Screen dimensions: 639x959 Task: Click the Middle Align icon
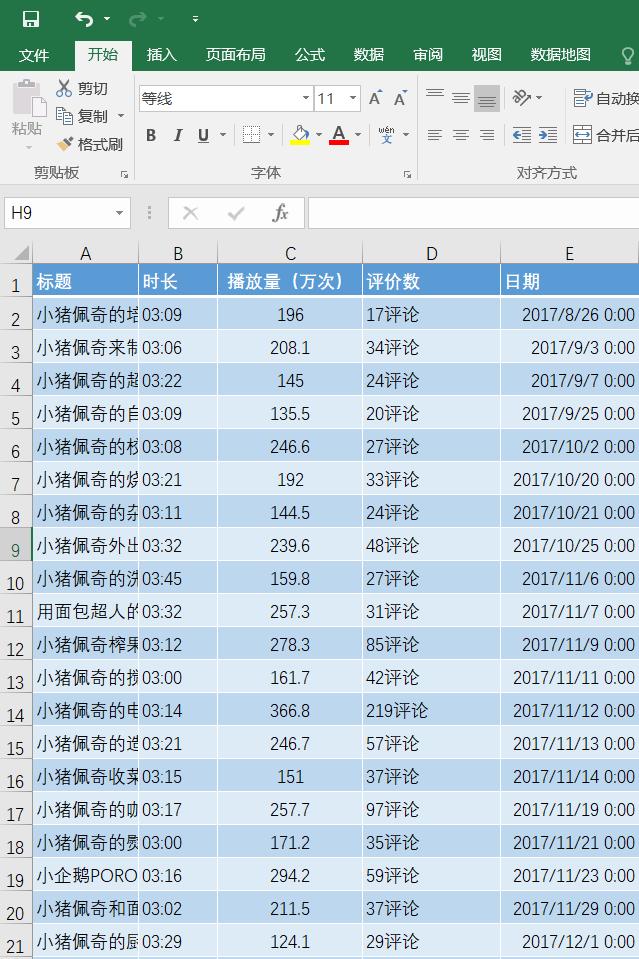point(461,98)
